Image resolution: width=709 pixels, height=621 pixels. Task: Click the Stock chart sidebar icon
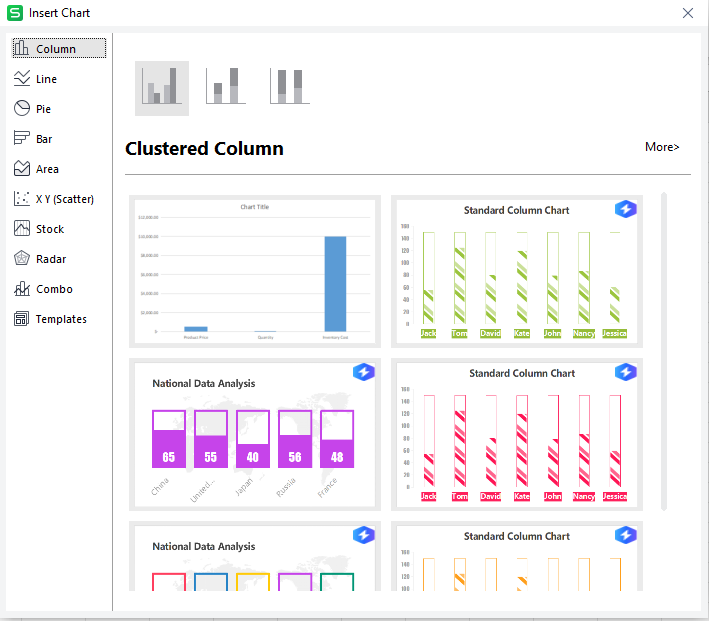[22, 228]
